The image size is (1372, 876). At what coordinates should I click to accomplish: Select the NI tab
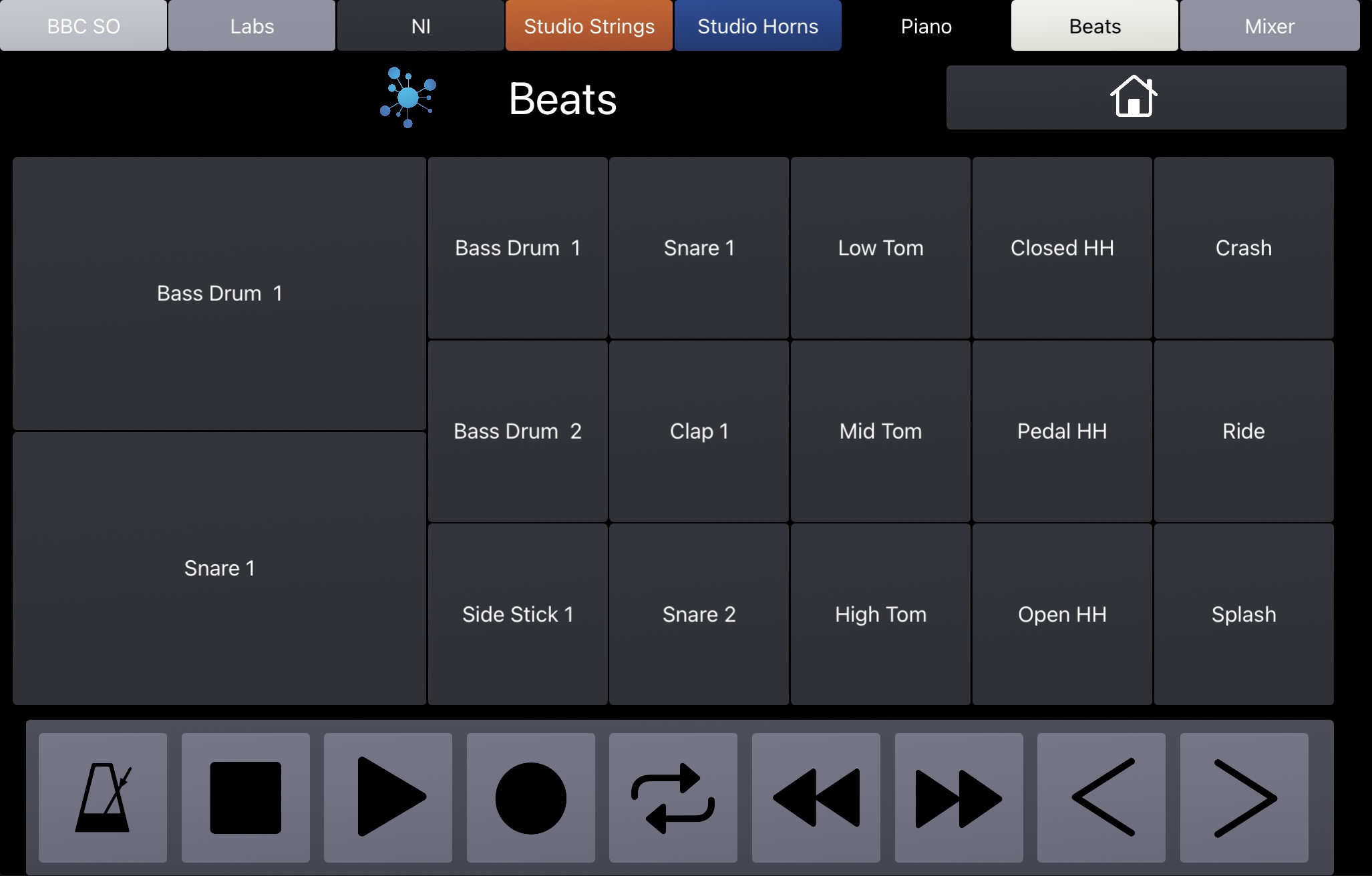[x=421, y=25]
